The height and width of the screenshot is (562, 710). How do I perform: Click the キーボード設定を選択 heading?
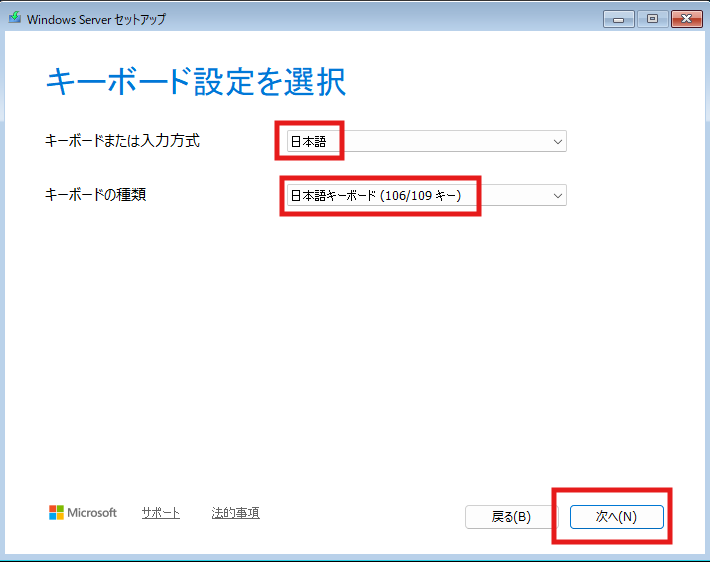pos(196,82)
